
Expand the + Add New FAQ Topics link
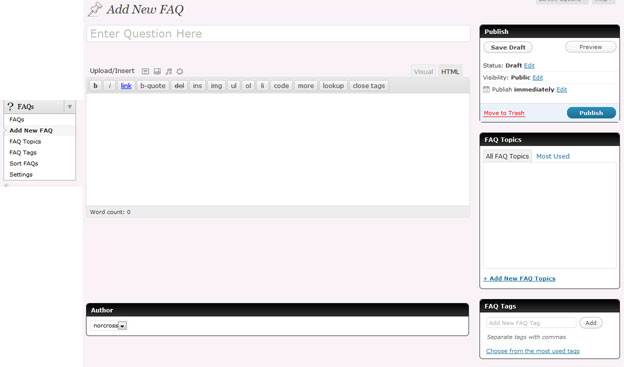(519, 279)
